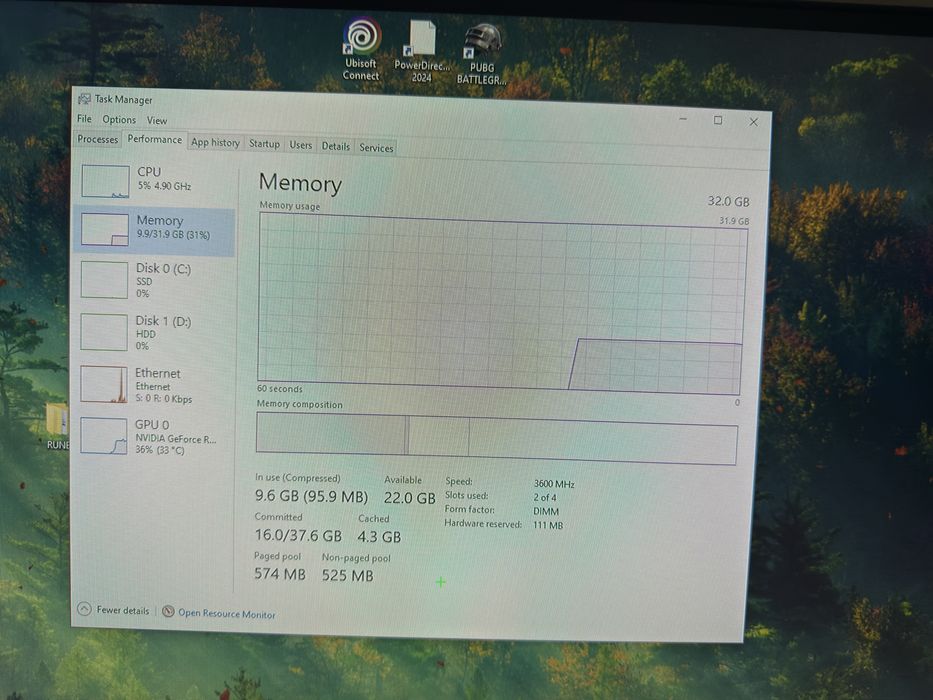Image resolution: width=933 pixels, height=700 pixels.
Task: Open the PowerDirector 2024 desktop shortcut
Action: (x=422, y=51)
